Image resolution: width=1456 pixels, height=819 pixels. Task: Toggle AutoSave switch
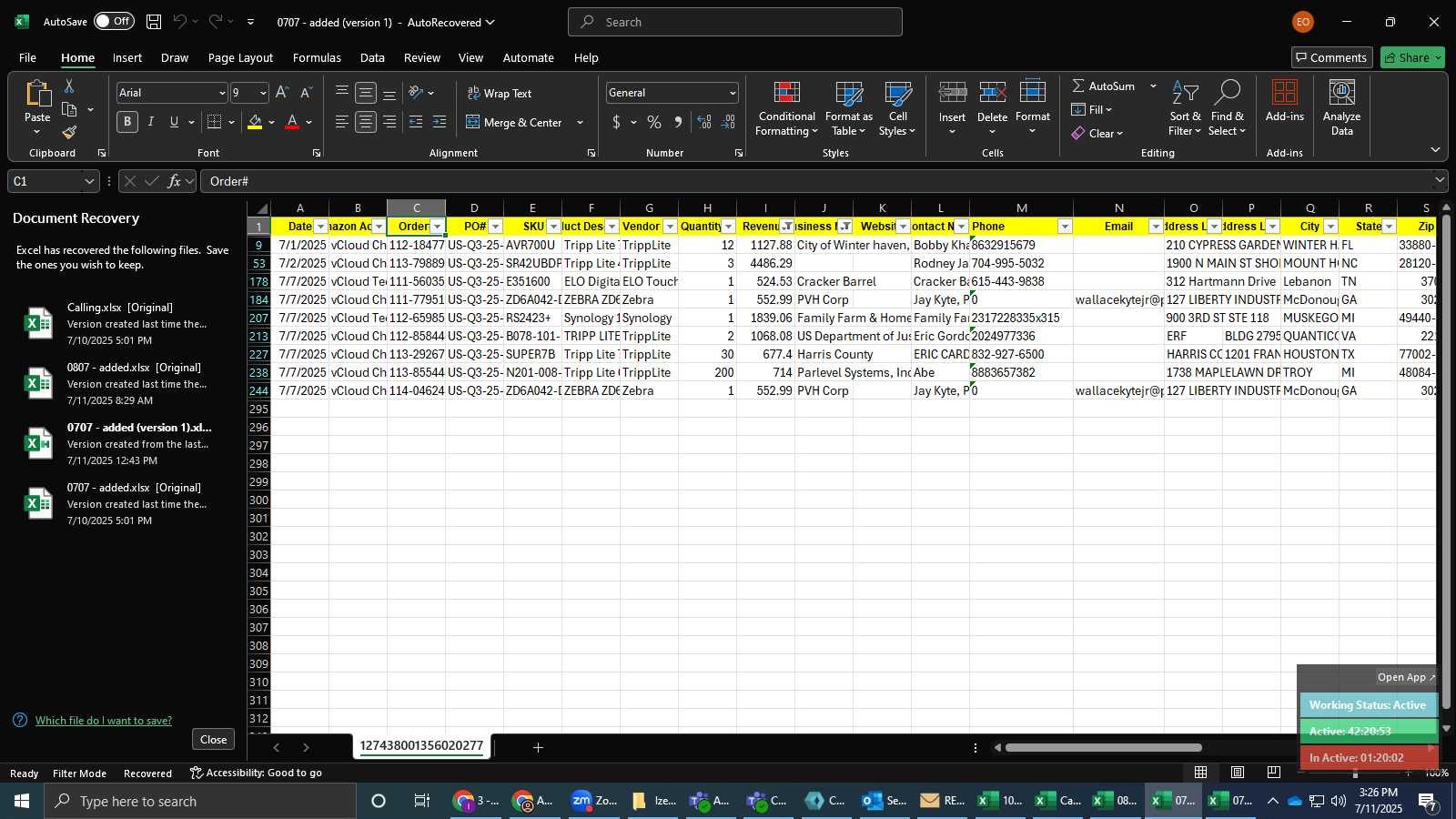coord(114,21)
